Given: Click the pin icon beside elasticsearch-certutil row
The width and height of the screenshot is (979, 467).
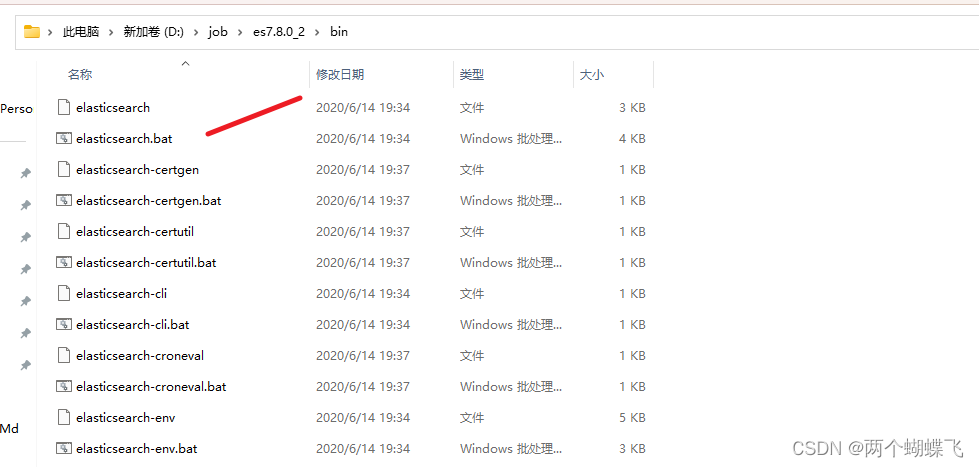Looking at the screenshot, I should coord(25,237).
